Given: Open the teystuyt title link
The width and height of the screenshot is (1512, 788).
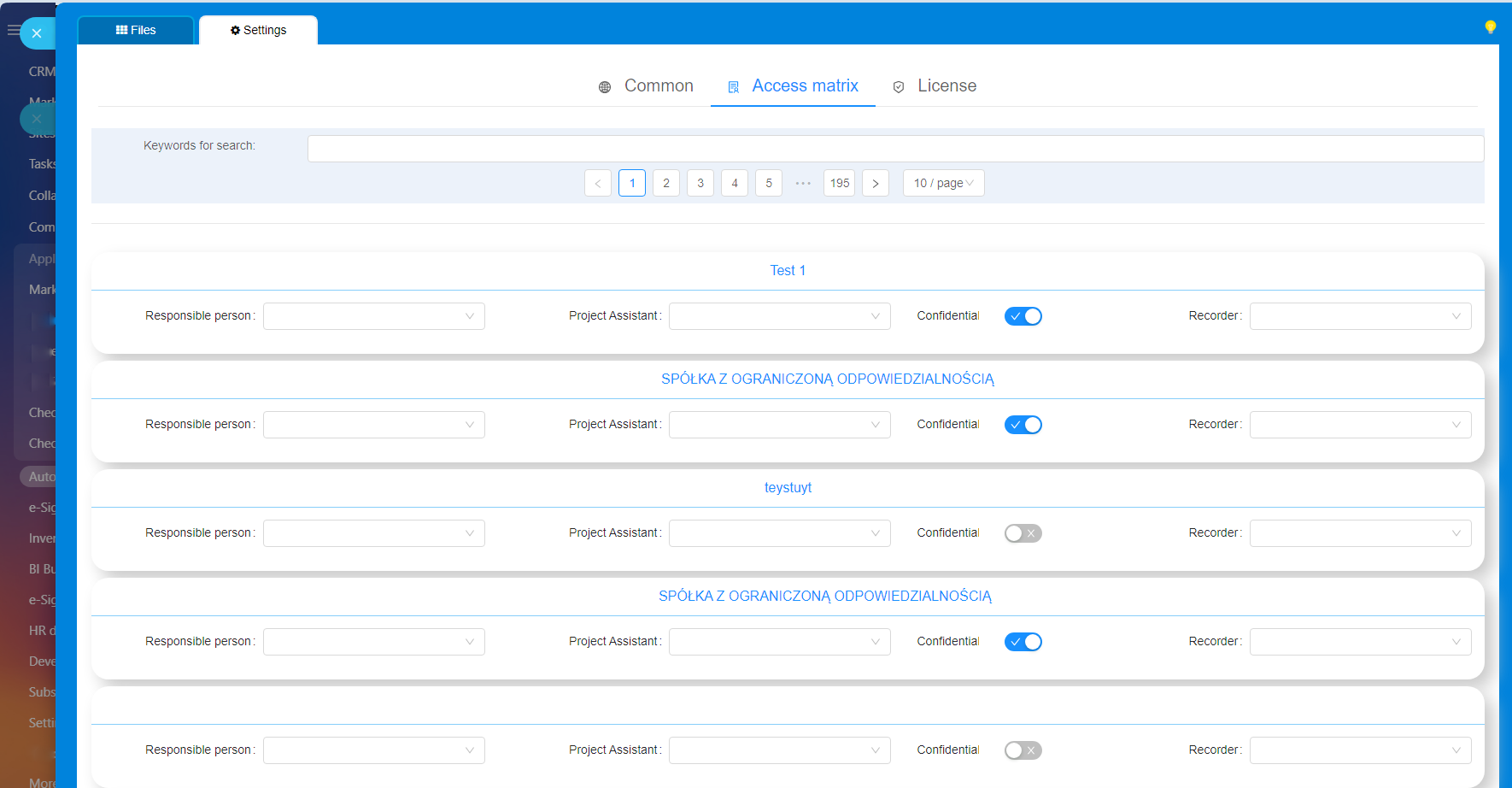Looking at the screenshot, I should click(x=788, y=487).
